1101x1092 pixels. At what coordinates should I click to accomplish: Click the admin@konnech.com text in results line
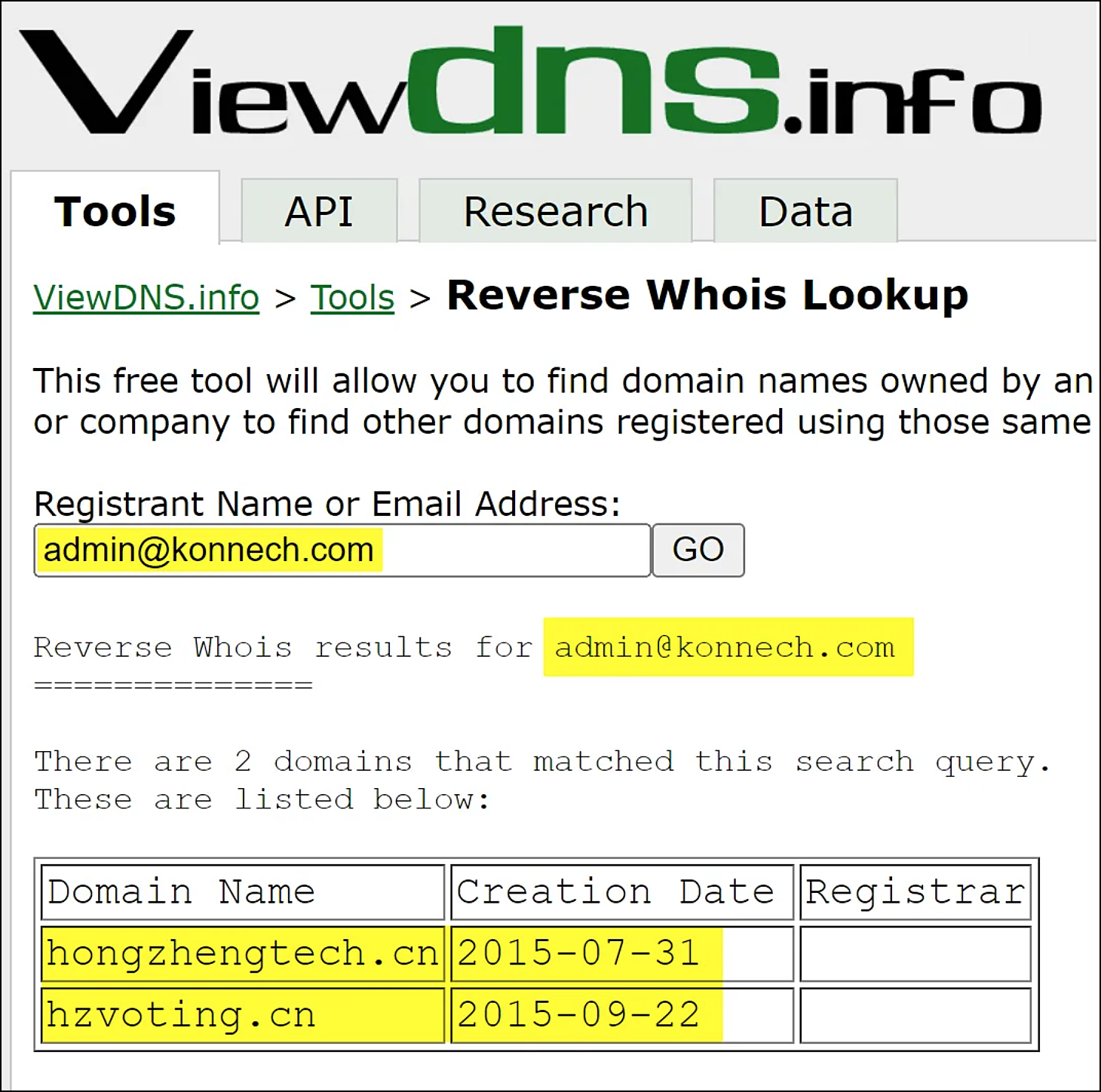click(x=725, y=648)
